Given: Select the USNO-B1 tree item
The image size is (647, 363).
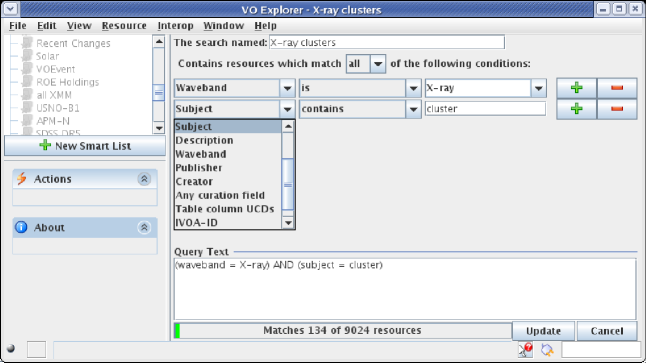Looking at the screenshot, I should coord(58,108).
